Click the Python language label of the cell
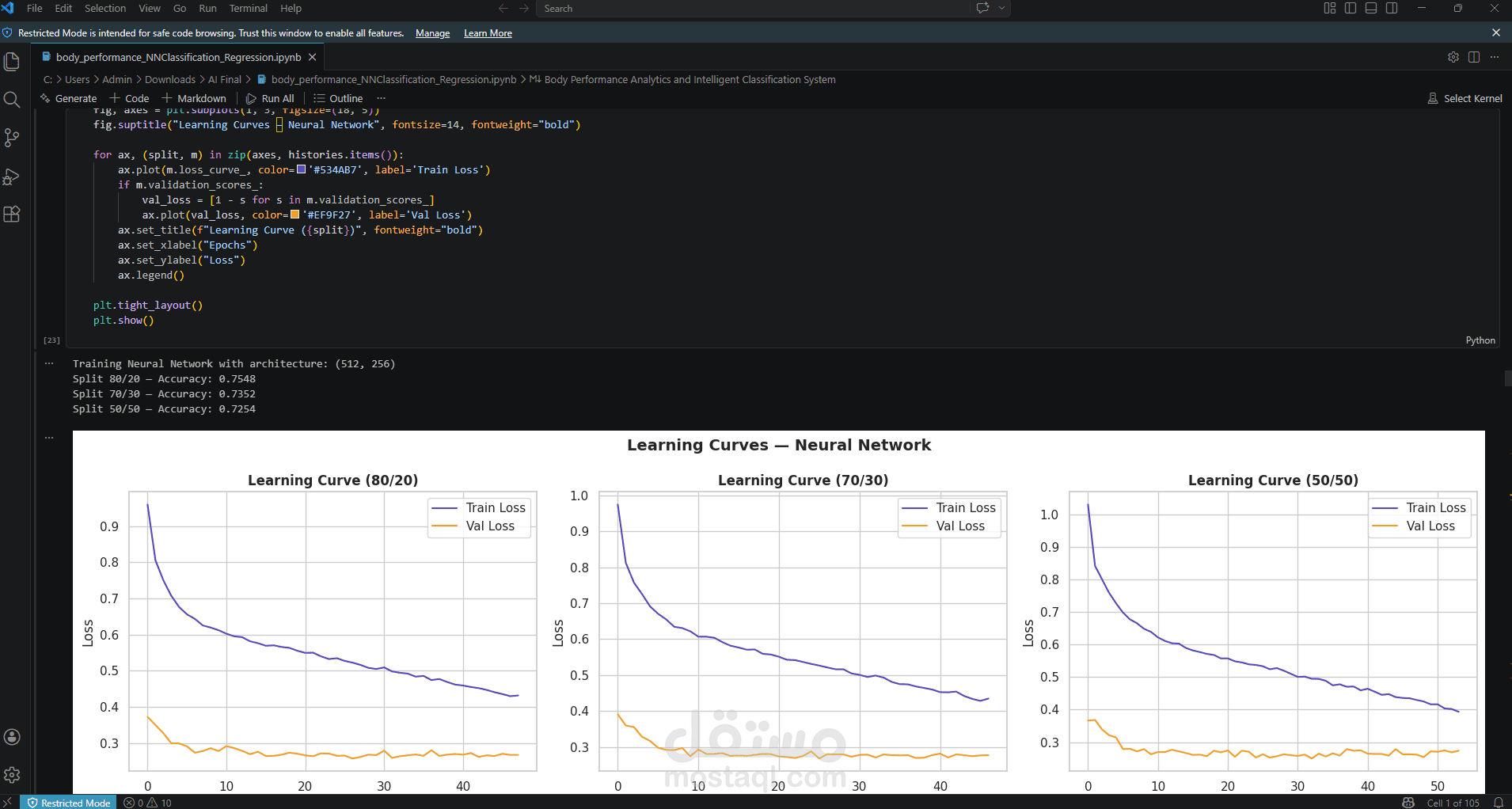 1480,340
